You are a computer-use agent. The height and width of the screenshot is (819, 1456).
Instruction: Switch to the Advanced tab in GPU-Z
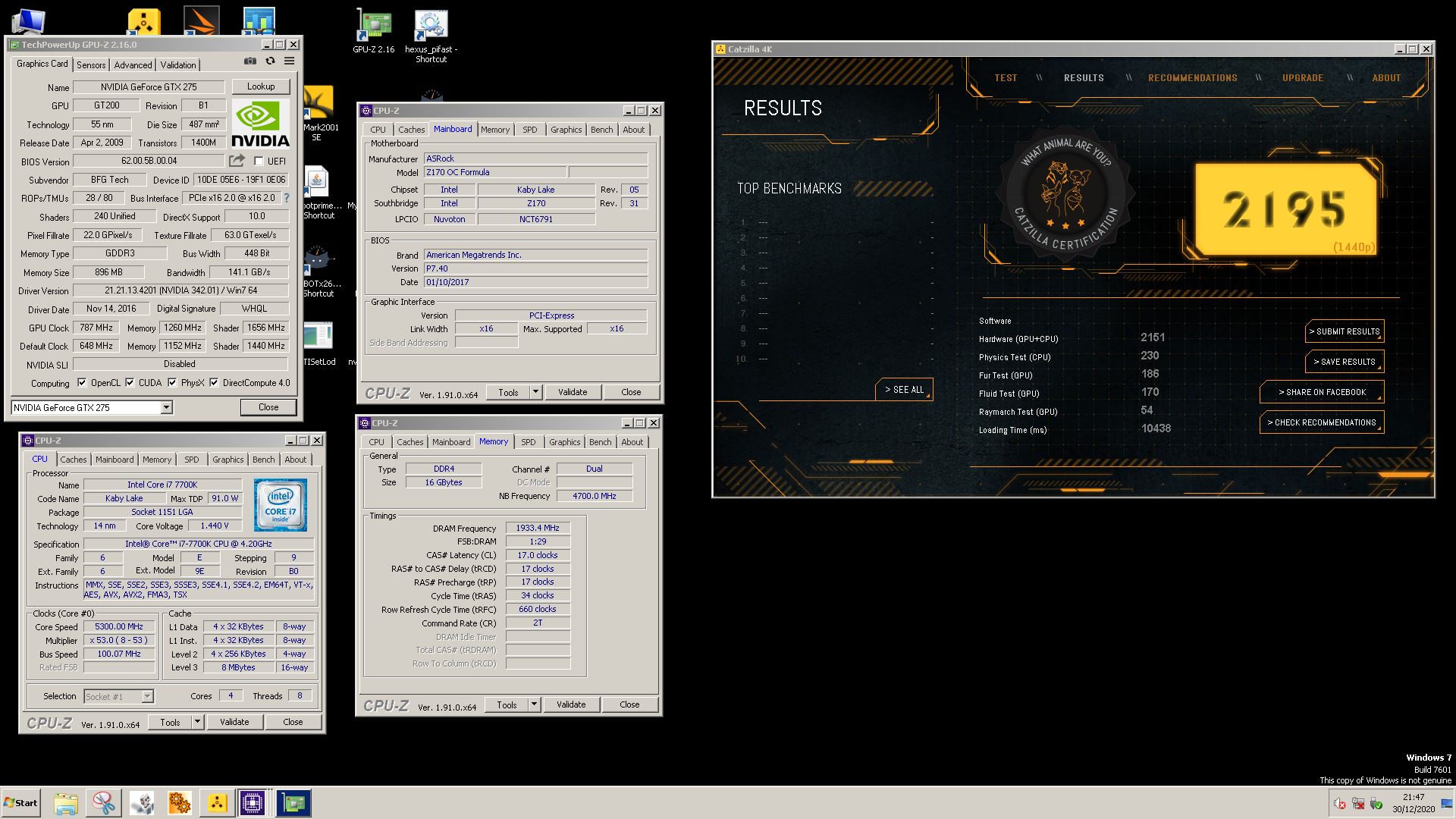pyautogui.click(x=133, y=65)
